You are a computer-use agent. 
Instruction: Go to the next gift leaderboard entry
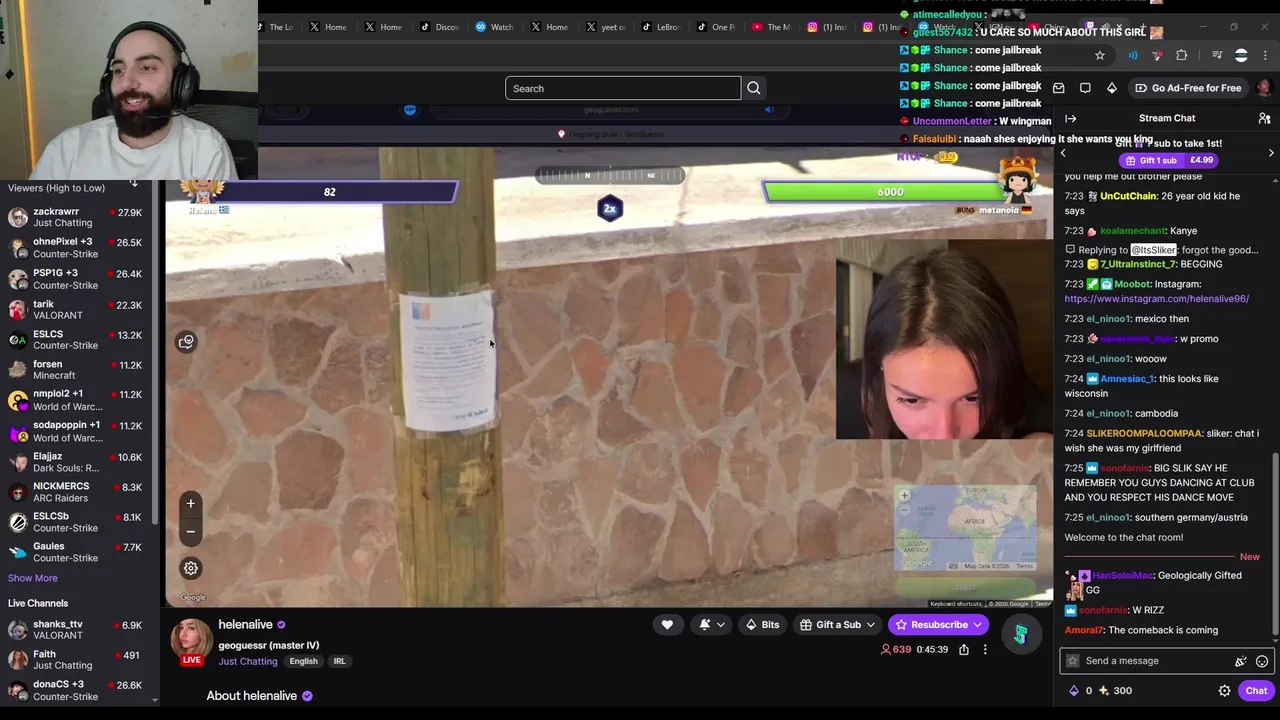[1271, 153]
